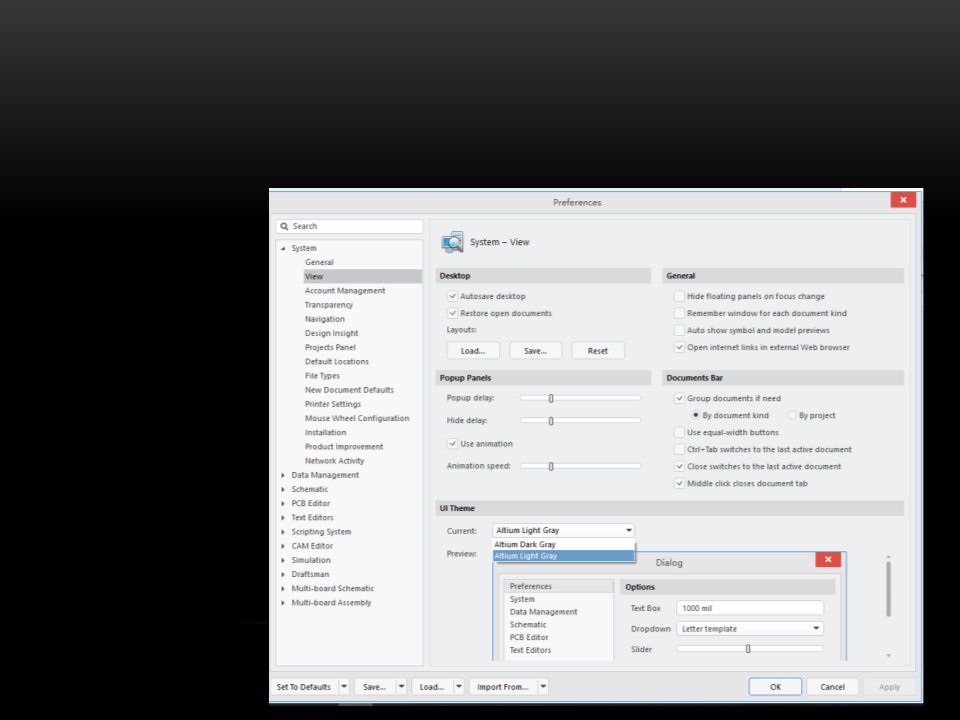Open Mouse Wheel Configuration page
Screen dimensions: 960x720
pyautogui.click(x=357, y=418)
